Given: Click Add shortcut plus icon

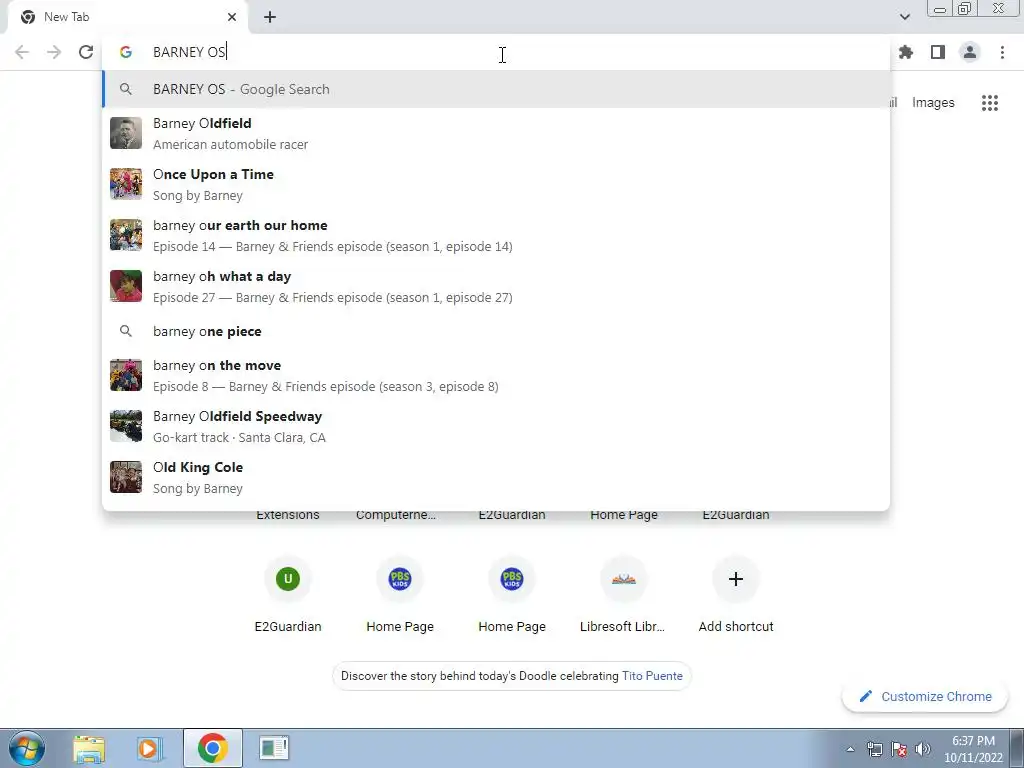Looking at the screenshot, I should (736, 579).
